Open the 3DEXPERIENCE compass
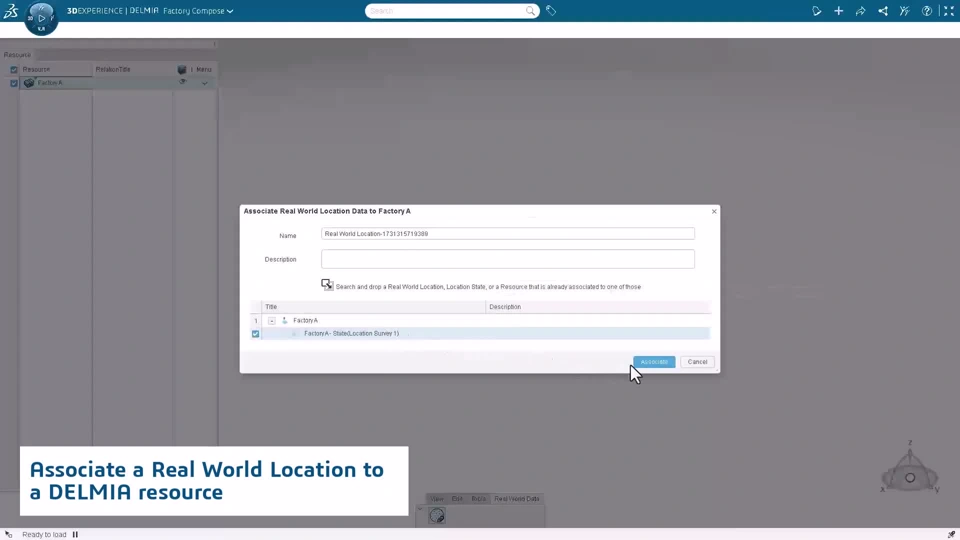 point(41,18)
